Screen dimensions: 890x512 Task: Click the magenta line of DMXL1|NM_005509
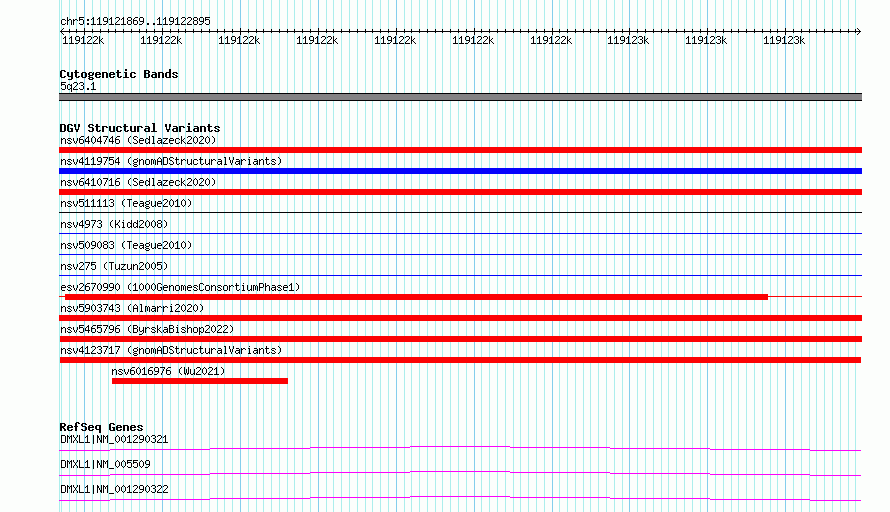coord(460,472)
